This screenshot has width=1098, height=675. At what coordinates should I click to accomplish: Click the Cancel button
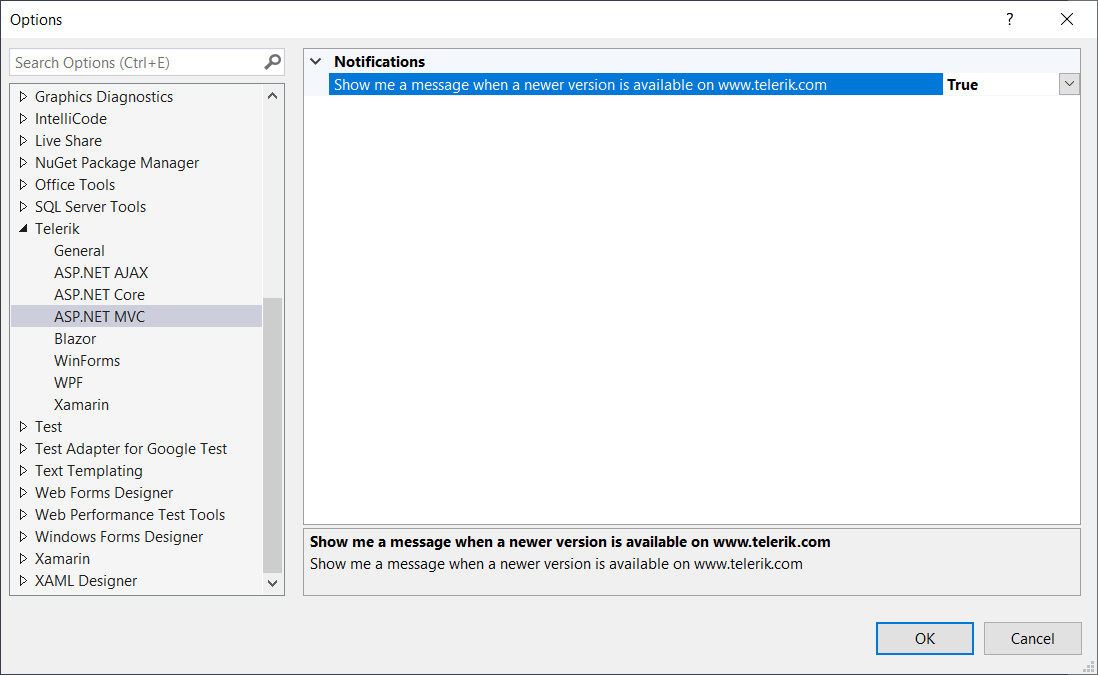[1032, 638]
